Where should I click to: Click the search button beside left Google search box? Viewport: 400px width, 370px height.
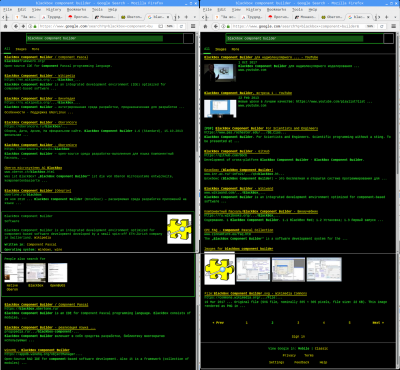click(188, 38)
